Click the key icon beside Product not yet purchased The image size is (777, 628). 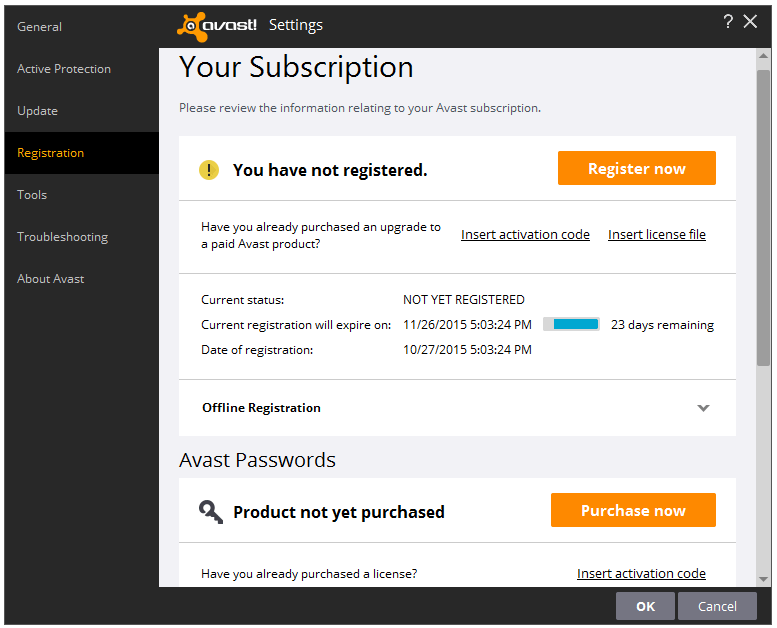[x=211, y=511]
